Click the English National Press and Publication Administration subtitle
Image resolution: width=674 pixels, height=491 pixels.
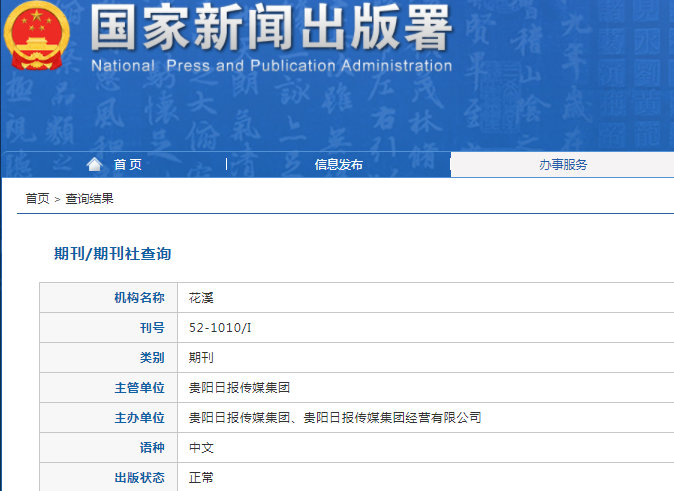click(270, 66)
